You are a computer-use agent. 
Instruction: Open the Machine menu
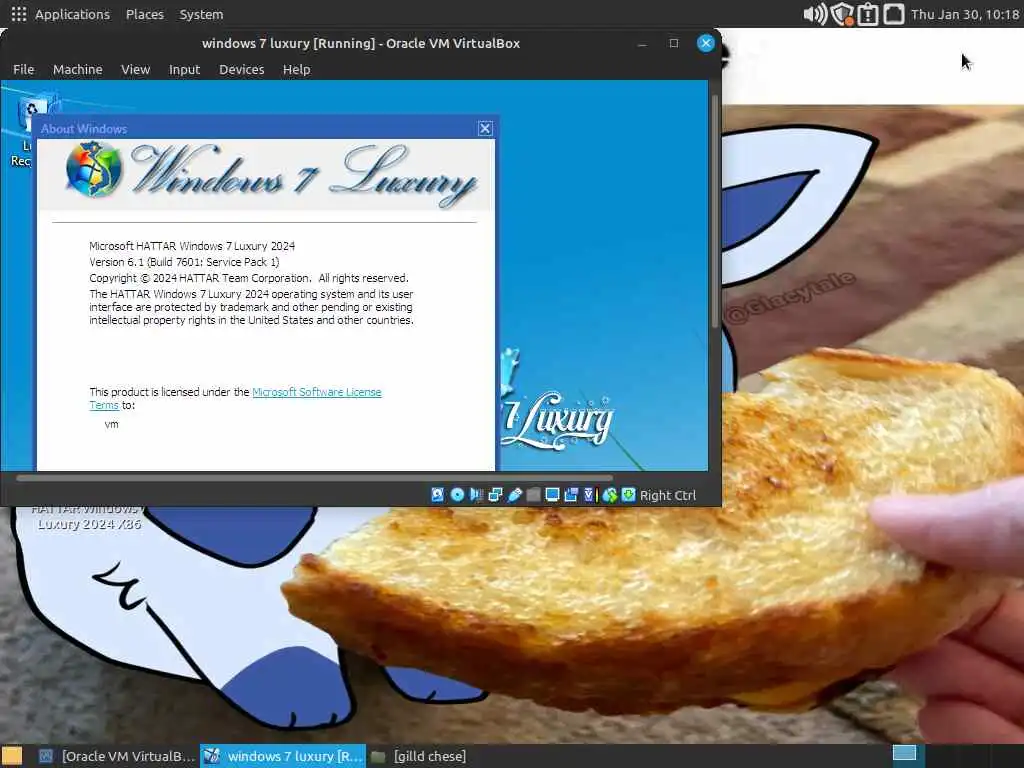pos(77,69)
